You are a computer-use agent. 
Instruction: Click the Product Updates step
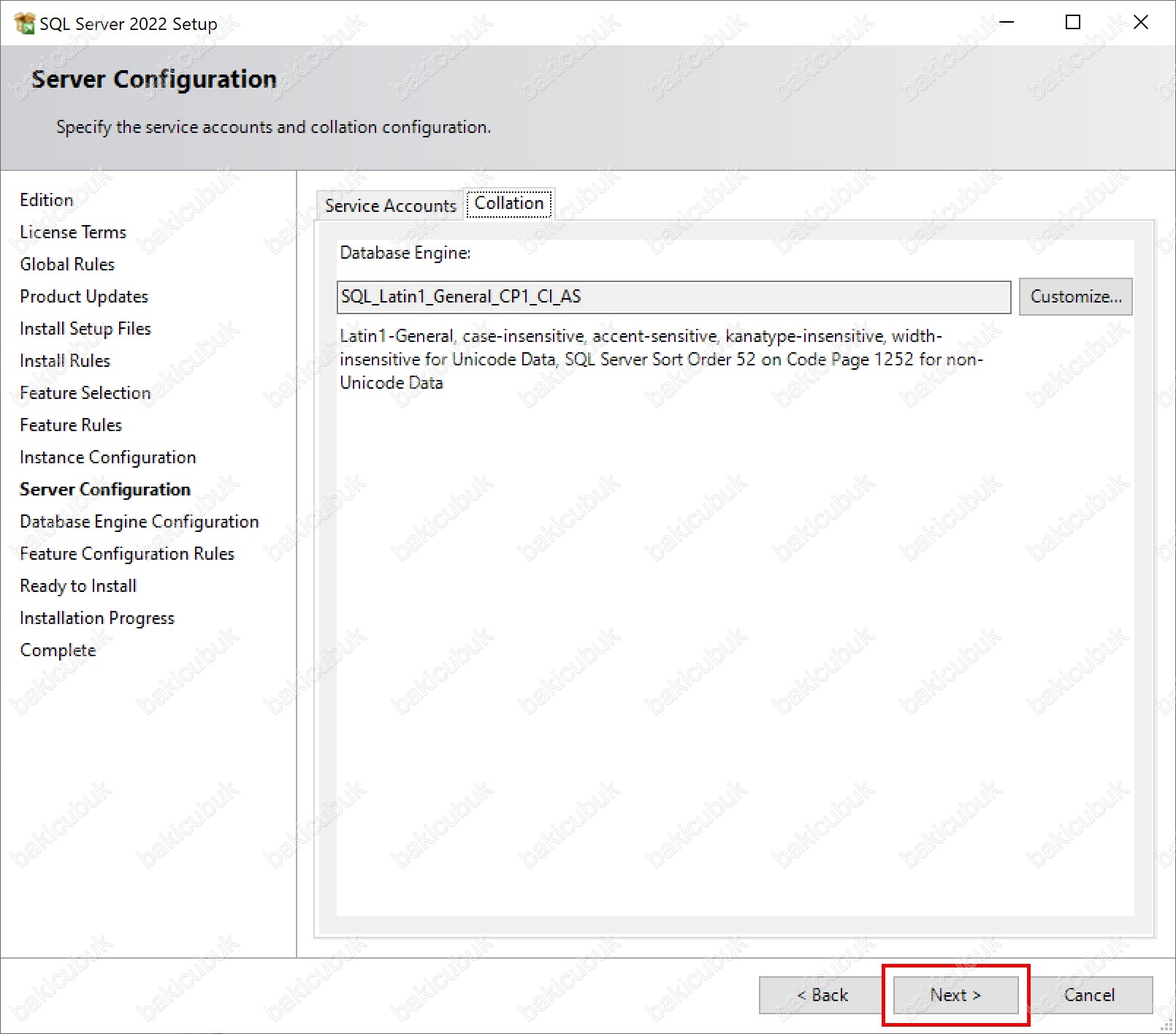click(x=84, y=297)
